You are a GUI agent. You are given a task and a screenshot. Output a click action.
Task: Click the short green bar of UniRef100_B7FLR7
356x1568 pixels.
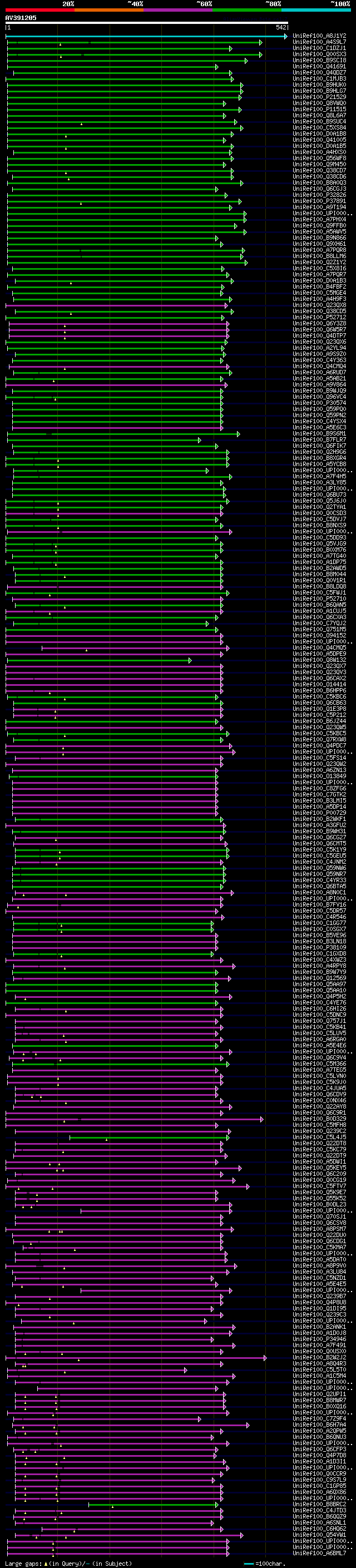click(103, 439)
